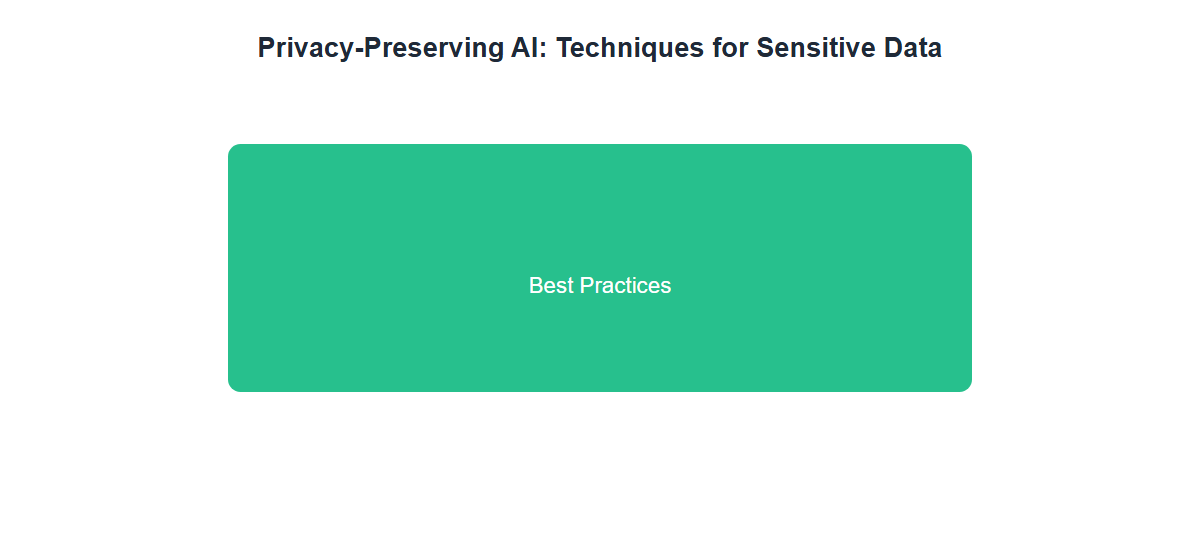Open the Best Practices section
The width and height of the screenshot is (1200, 536).
point(600,268)
